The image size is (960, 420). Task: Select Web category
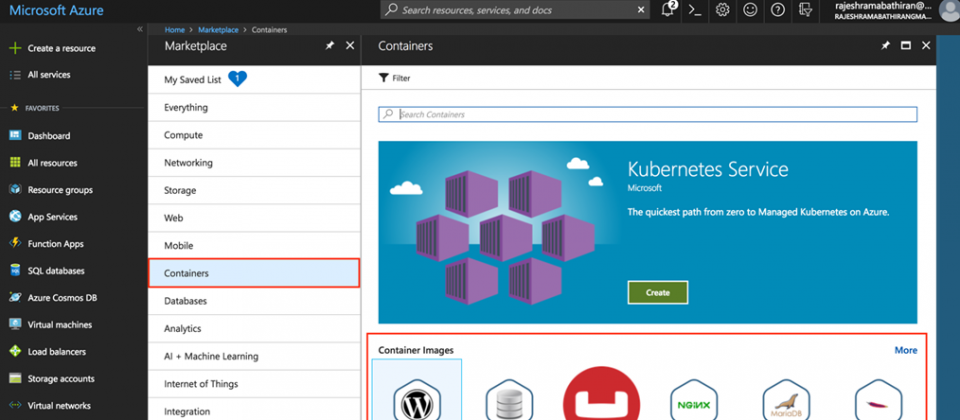[253, 218]
